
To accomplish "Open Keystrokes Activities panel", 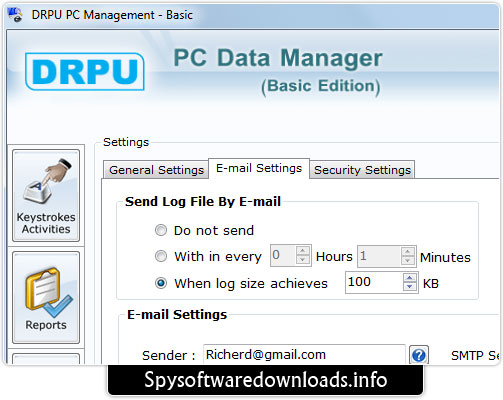I will tap(46, 195).
